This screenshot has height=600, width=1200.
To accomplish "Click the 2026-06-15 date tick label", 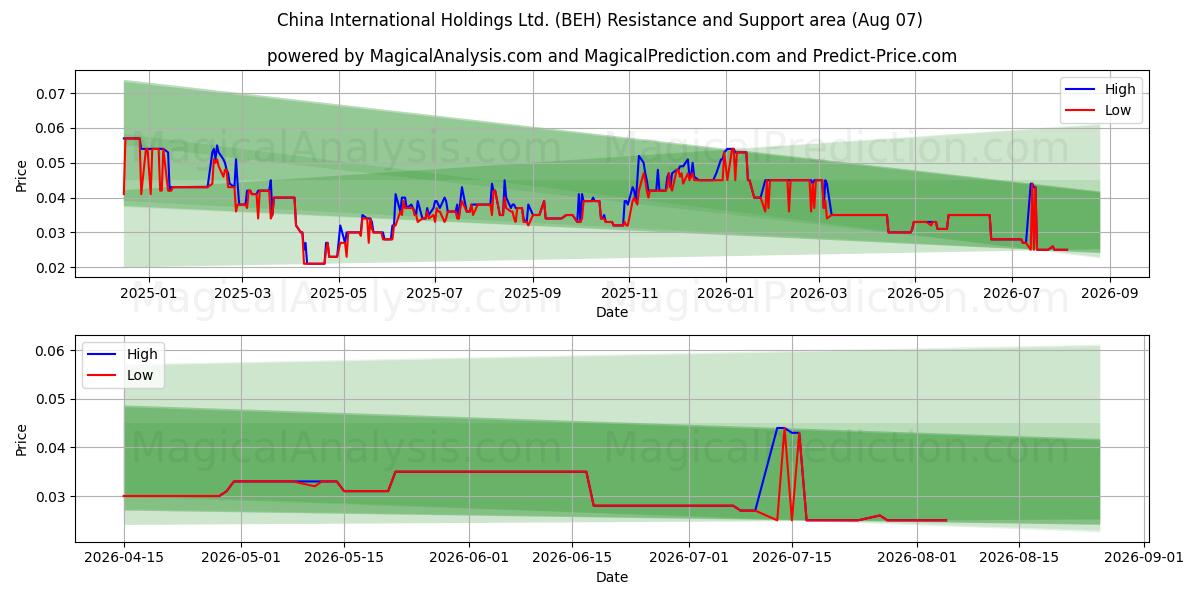I will pos(573,558).
